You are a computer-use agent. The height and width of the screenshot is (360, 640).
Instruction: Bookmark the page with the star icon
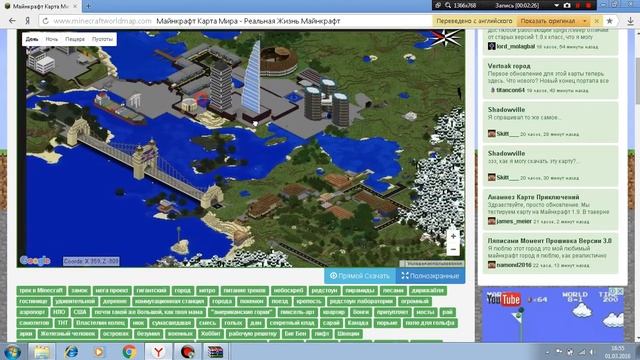pyautogui.click(x=609, y=21)
